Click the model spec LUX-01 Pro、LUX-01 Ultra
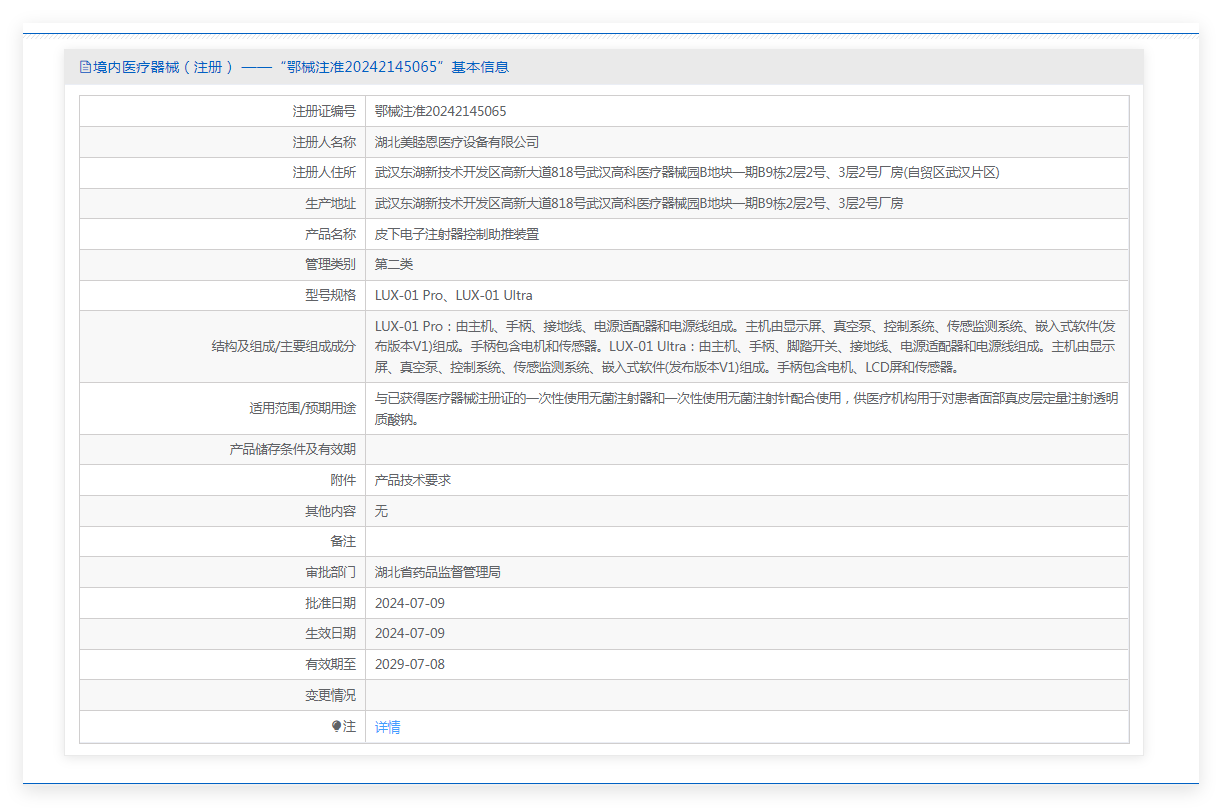The height and width of the screenshot is (809, 1222). (453, 296)
